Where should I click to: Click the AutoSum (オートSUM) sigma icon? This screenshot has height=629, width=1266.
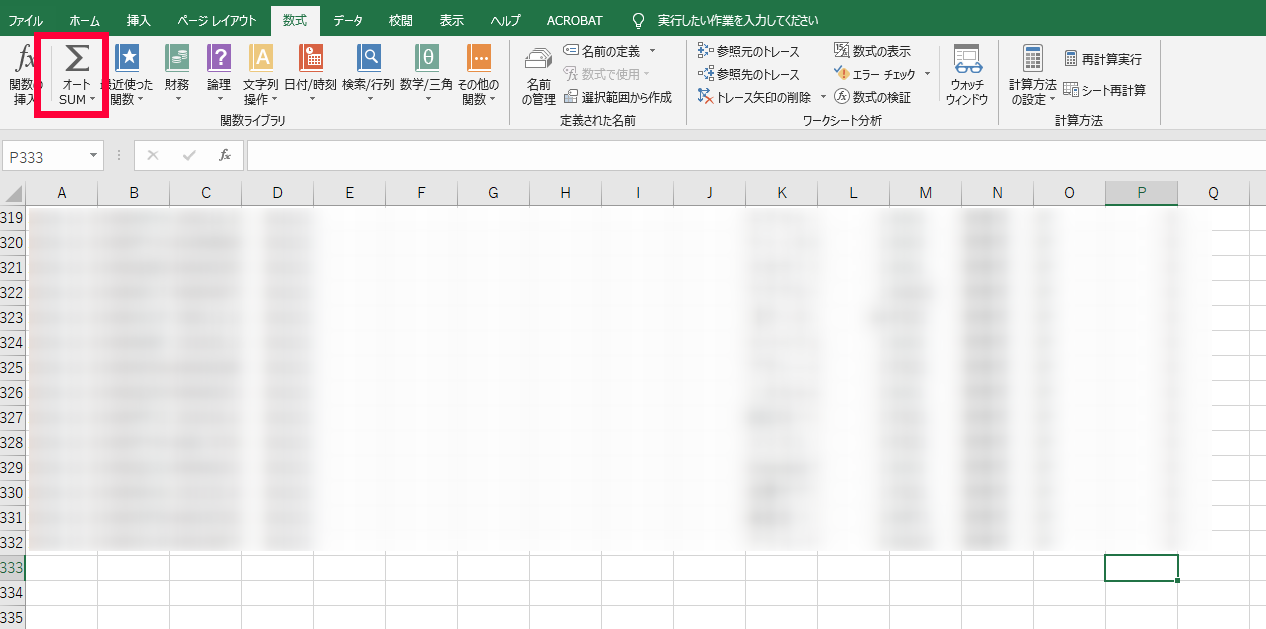pyautogui.click(x=77, y=60)
